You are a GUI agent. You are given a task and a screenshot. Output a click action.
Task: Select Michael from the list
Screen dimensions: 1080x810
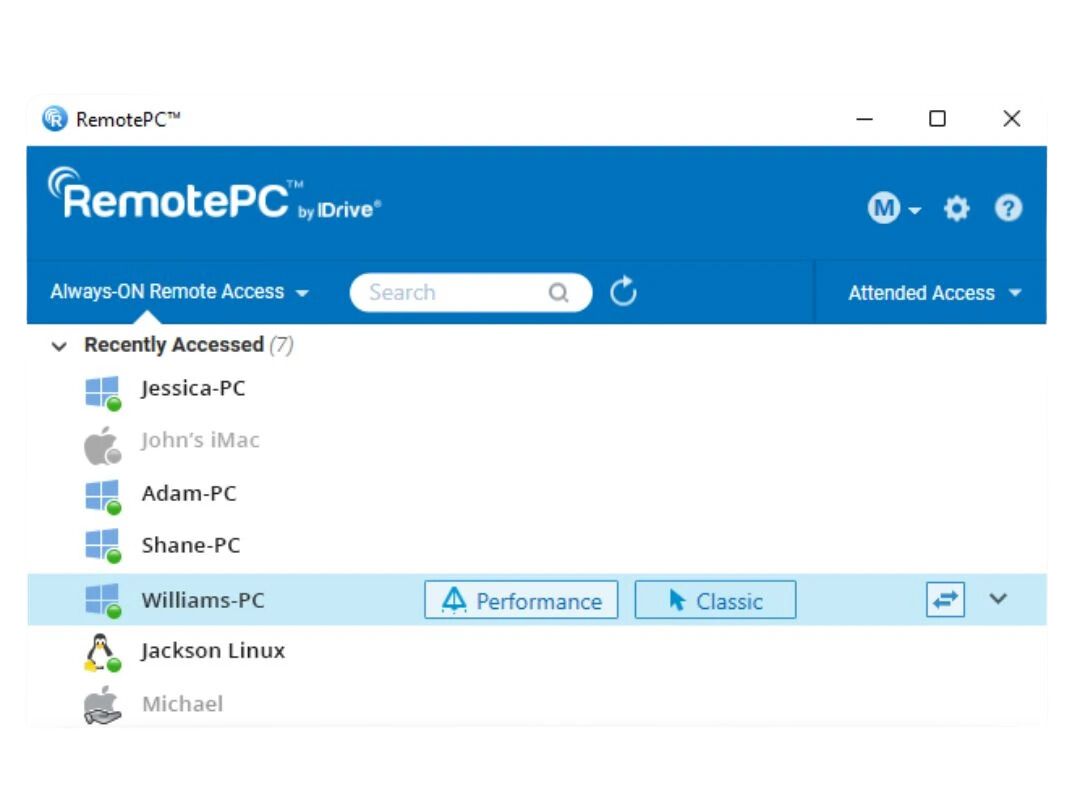pyautogui.click(x=183, y=704)
